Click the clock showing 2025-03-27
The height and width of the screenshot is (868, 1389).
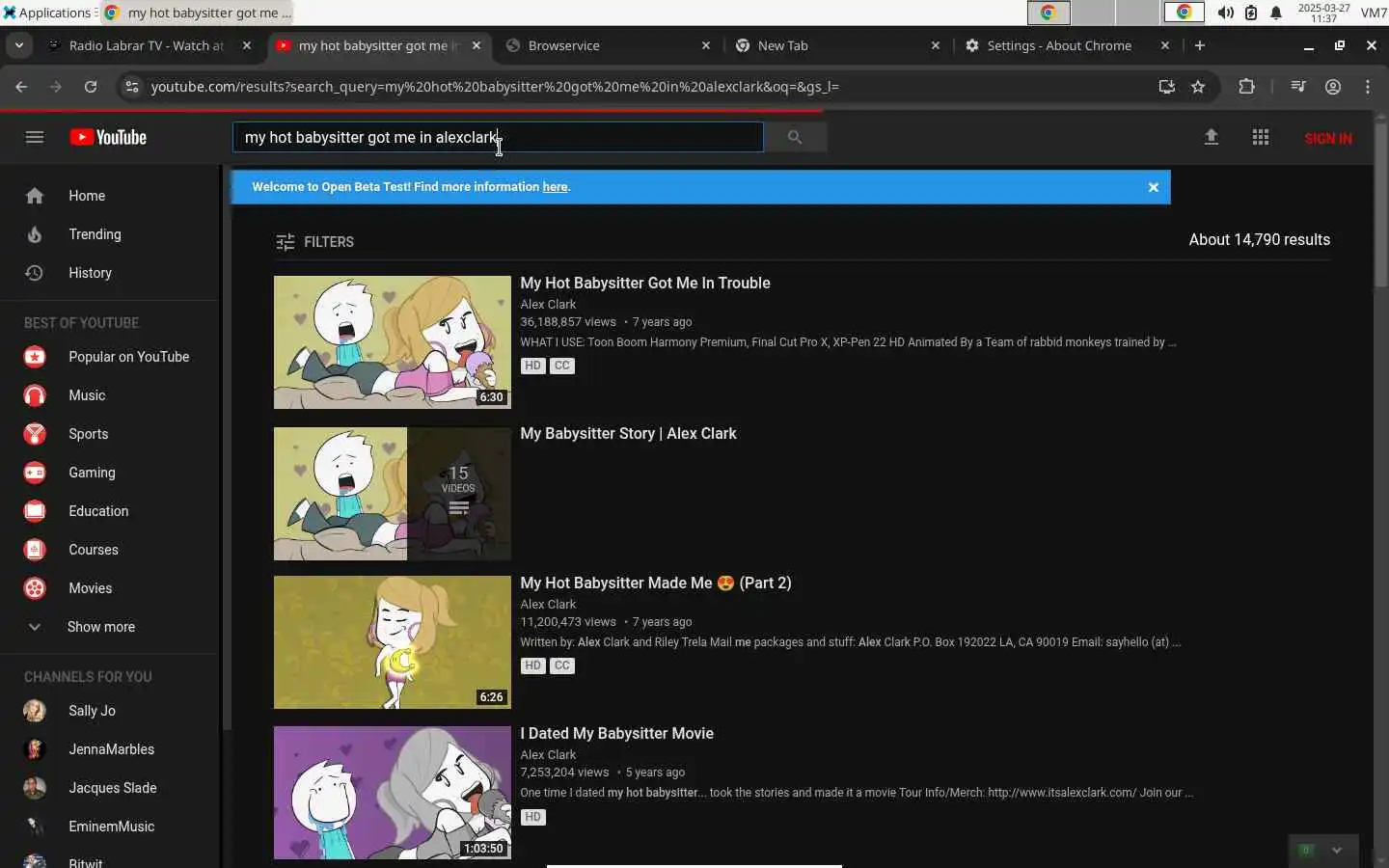click(1324, 13)
